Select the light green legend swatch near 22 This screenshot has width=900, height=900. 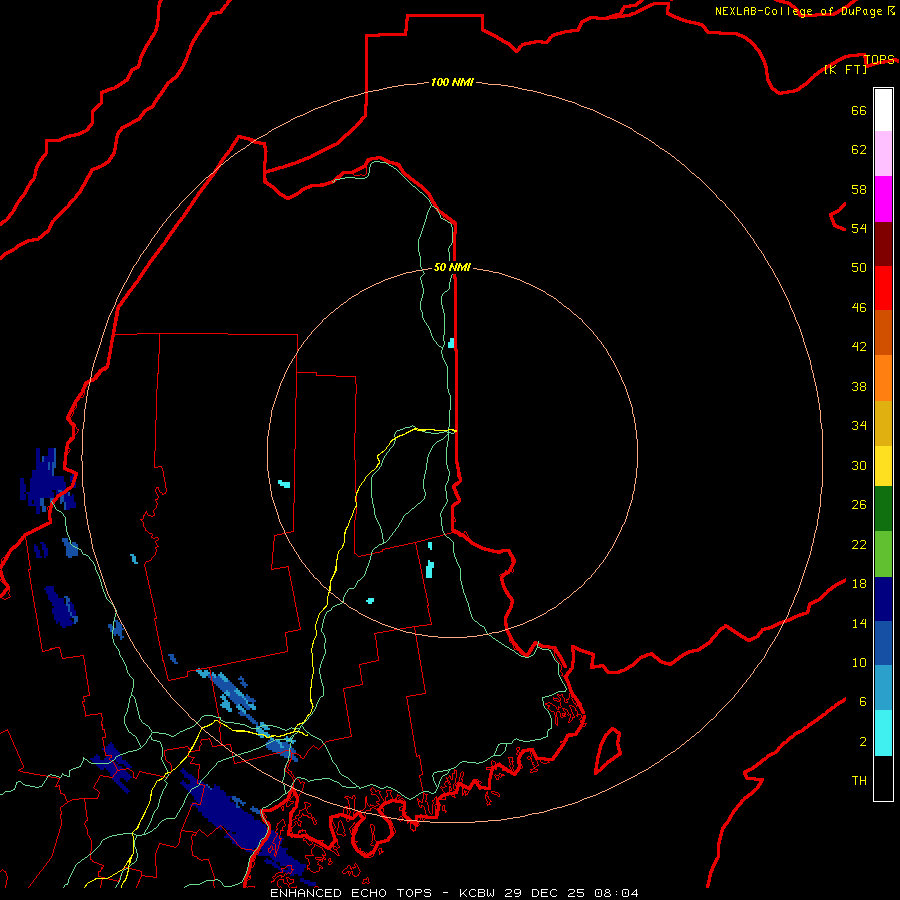(883, 554)
